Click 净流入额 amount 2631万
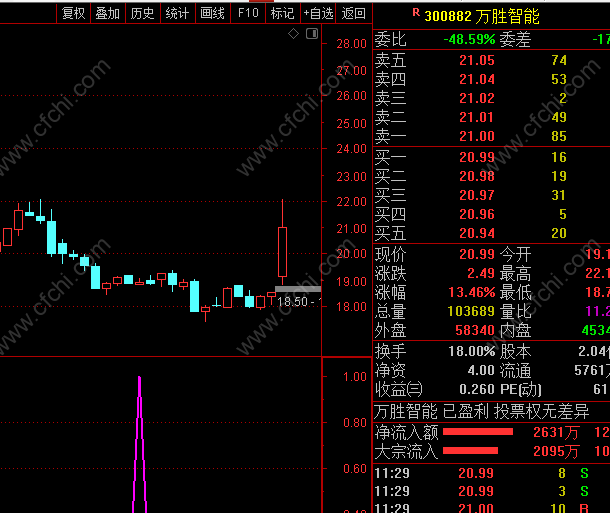 point(556,432)
